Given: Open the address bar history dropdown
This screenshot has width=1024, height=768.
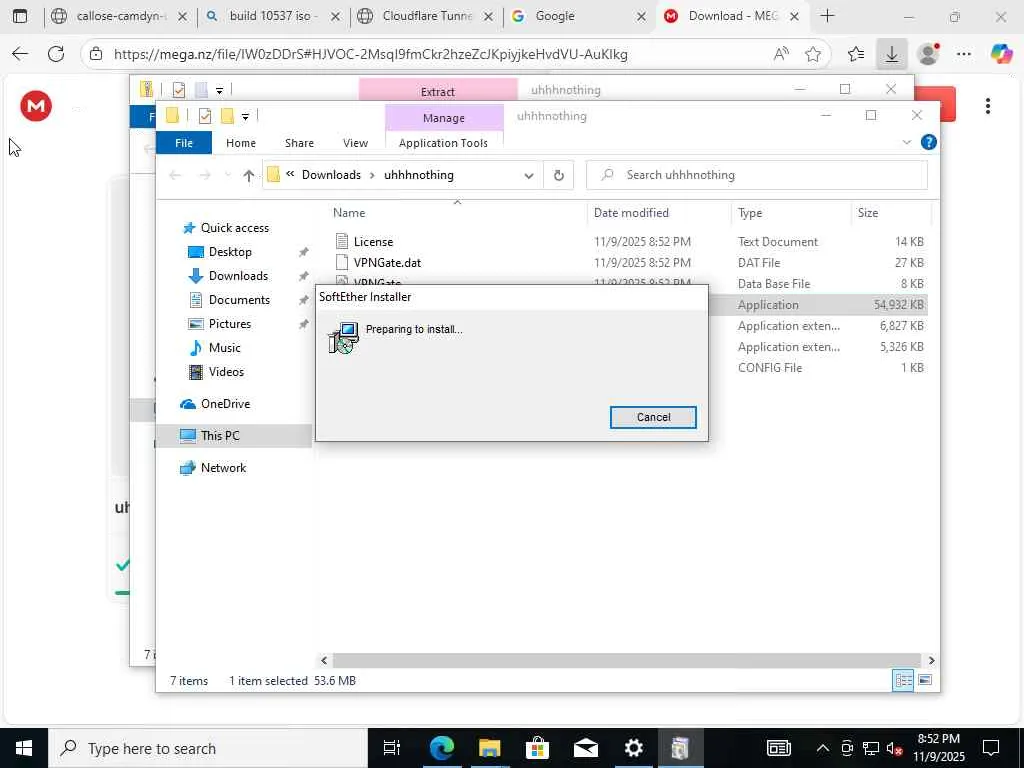Looking at the screenshot, I should (x=528, y=175).
